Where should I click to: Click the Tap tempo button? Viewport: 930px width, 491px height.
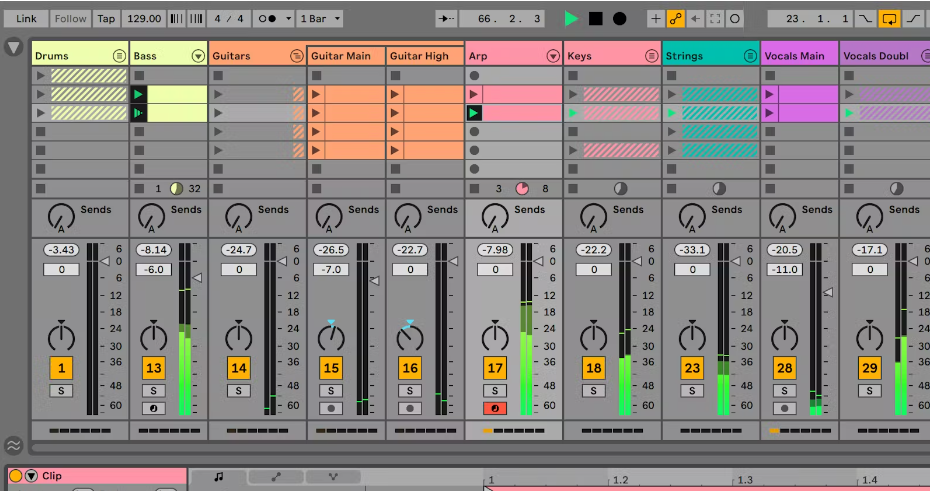(107, 19)
